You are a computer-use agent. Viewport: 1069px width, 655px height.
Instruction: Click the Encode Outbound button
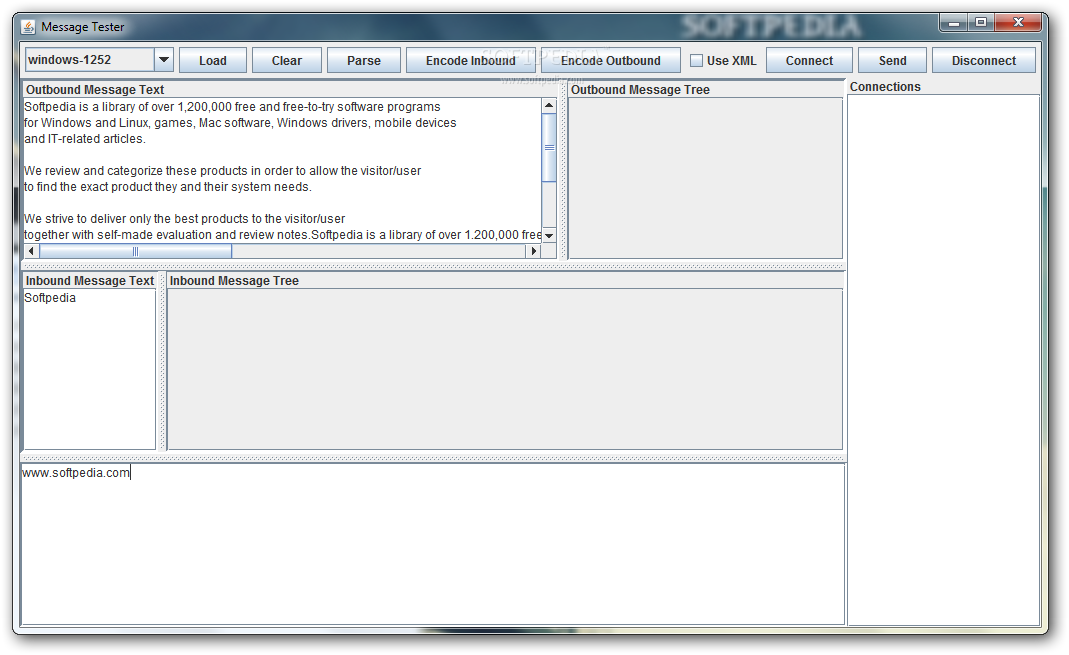(x=610, y=61)
